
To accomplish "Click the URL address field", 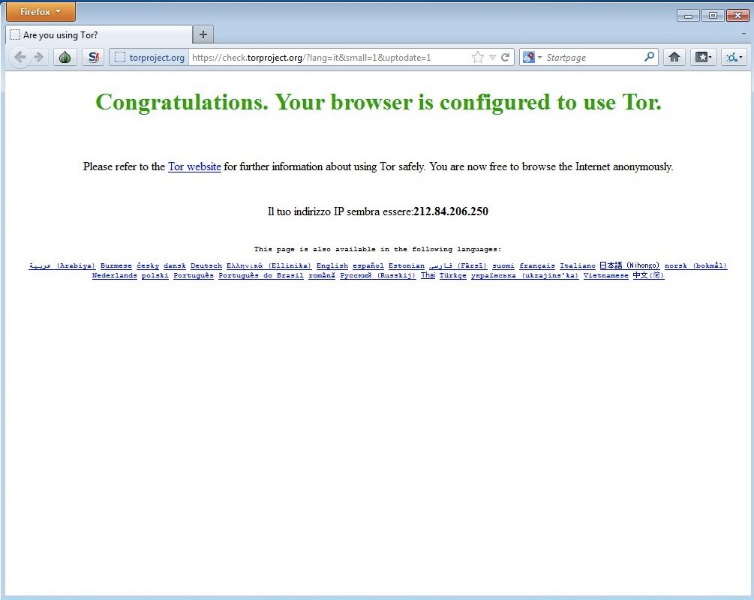I will click(329, 58).
